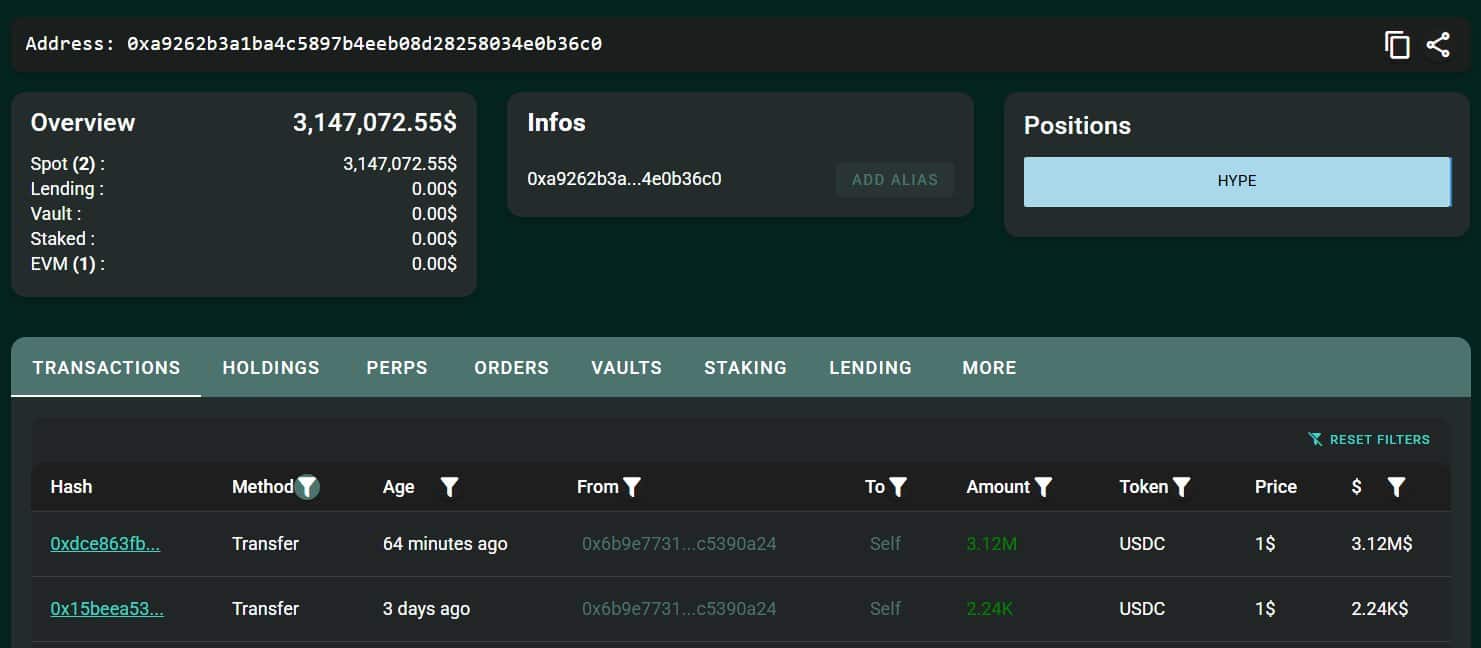Open the From column filter icon

point(632,487)
